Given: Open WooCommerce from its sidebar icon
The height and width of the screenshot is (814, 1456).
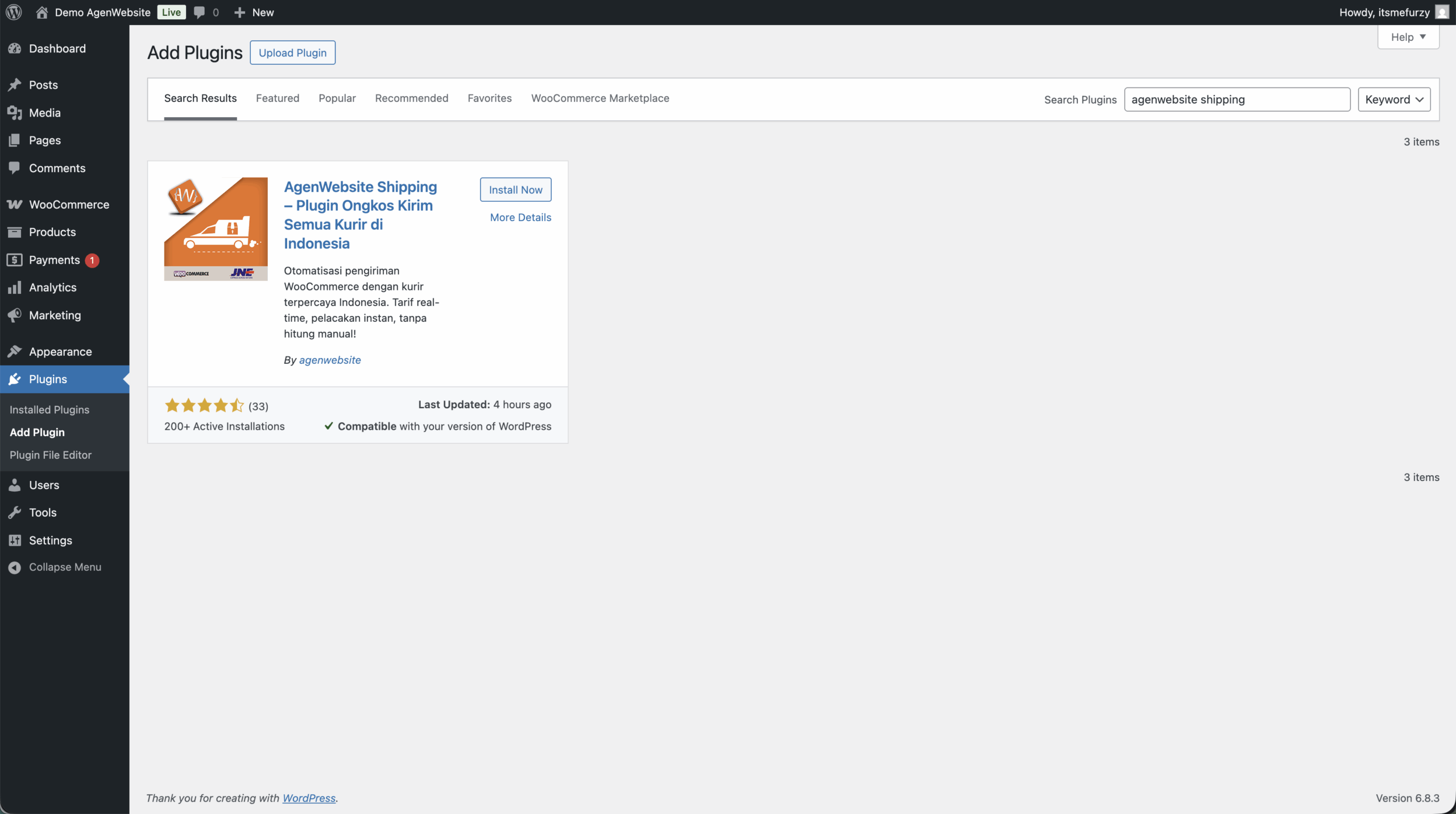Looking at the screenshot, I should (x=15, y=205).
